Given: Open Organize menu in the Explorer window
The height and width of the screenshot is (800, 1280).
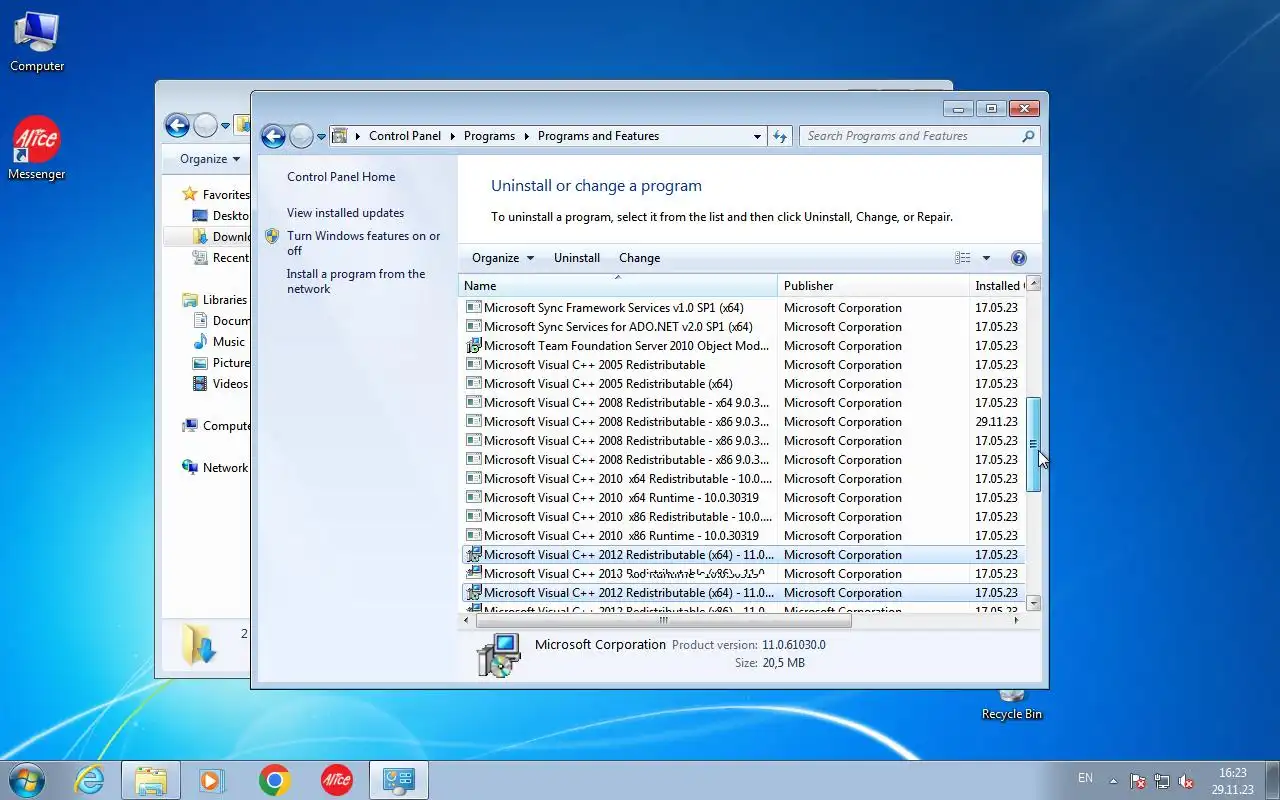Looking at the screenshot, I should point(210,159).
